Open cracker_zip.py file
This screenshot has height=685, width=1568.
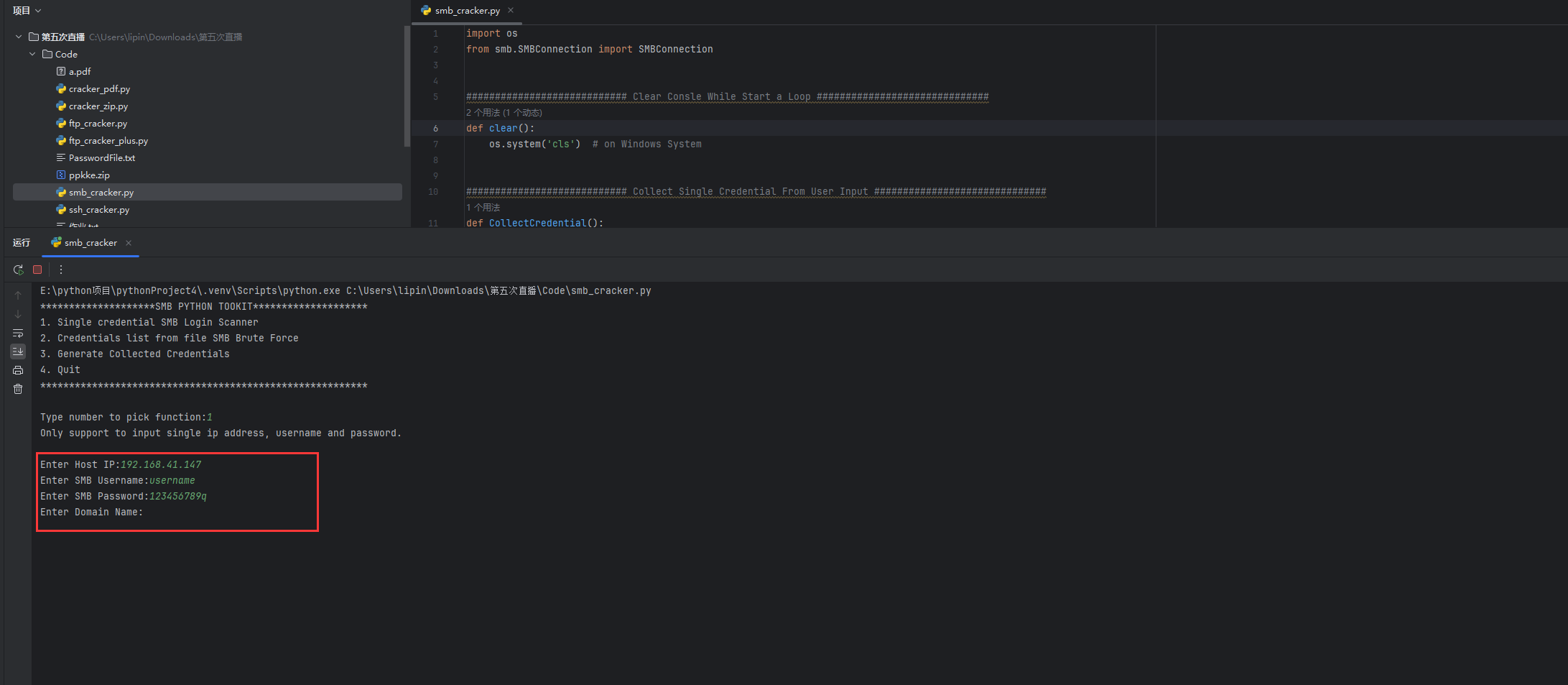click(98, 106)
